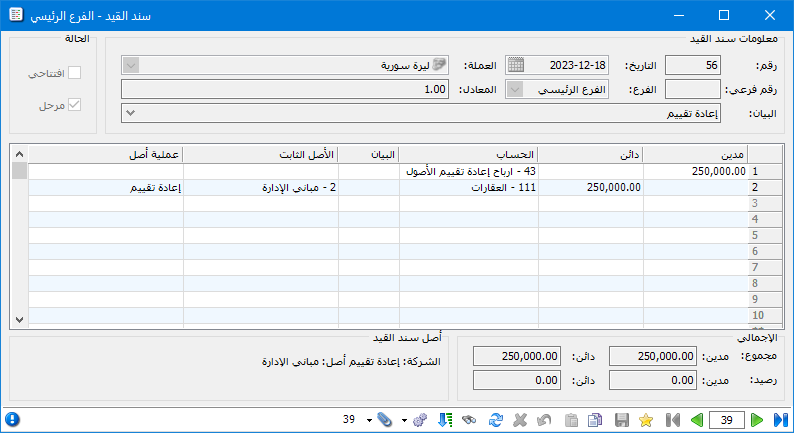The image size is (794, 433).
Task: Click the attachments paperclip icon
Action: pyautogui.click(x=385, y=420)
